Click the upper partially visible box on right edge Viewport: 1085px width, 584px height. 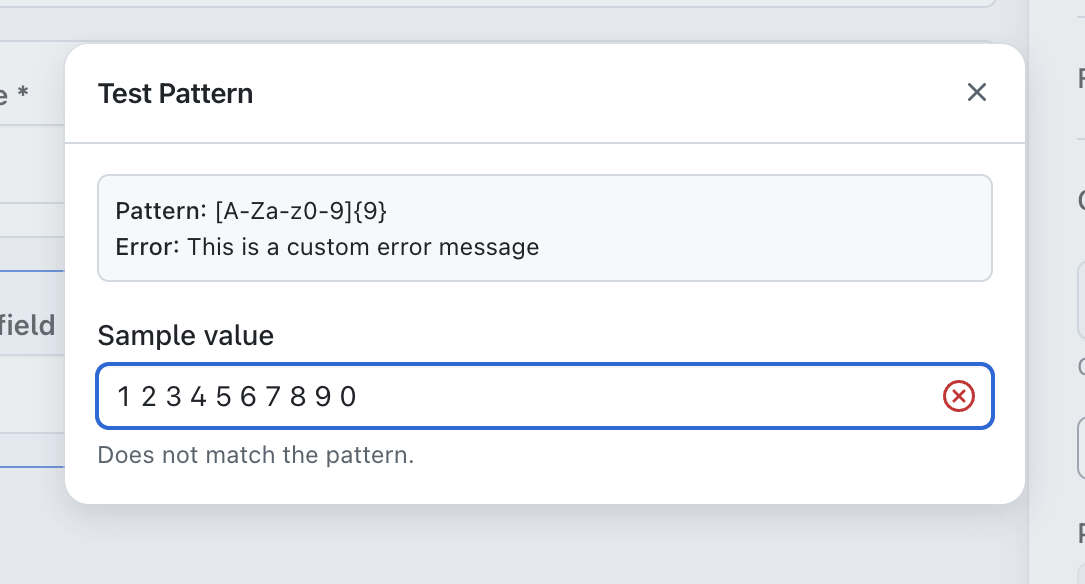click(1080, 300)
